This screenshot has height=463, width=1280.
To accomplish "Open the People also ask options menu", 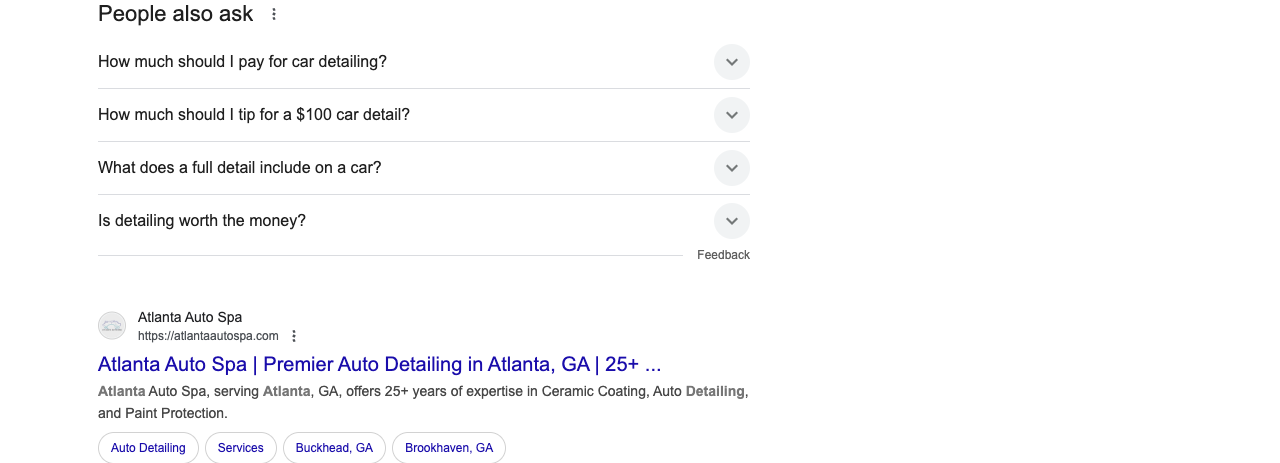I will coord(274,14).
